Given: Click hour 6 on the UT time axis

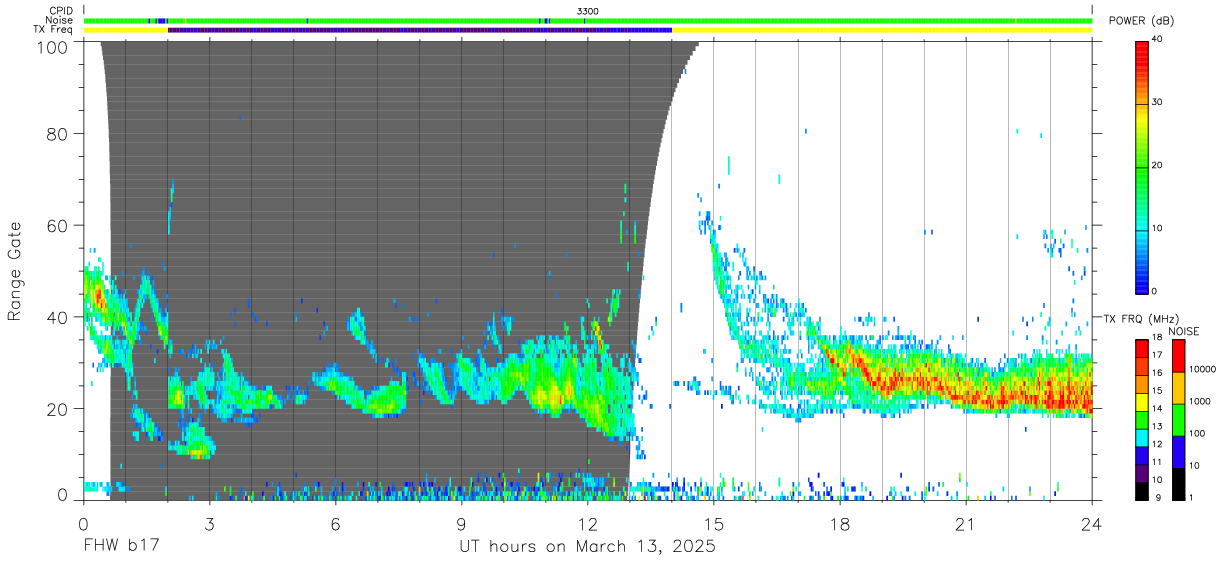Looking at the screenshot, I should coord(335,523).
